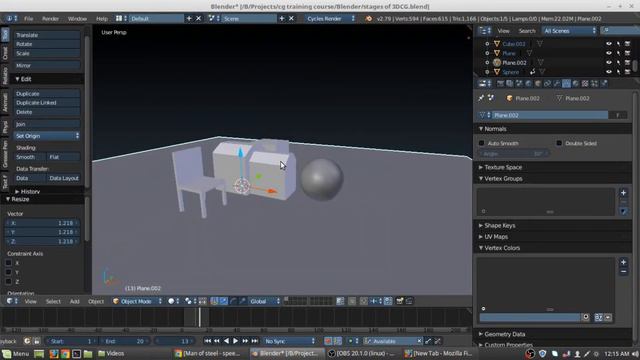Toggle selectability arrow for Plane.002

(618, 62)
